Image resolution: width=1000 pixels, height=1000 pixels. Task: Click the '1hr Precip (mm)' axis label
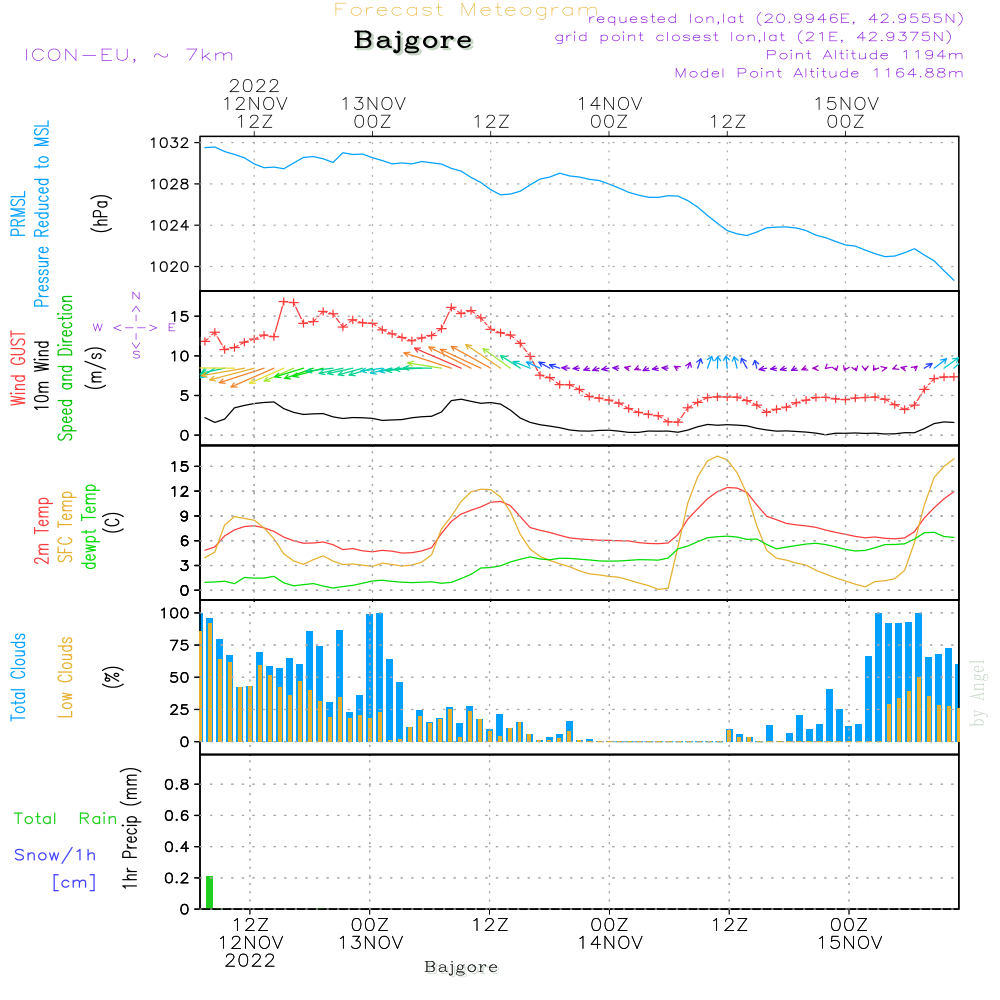129,828
